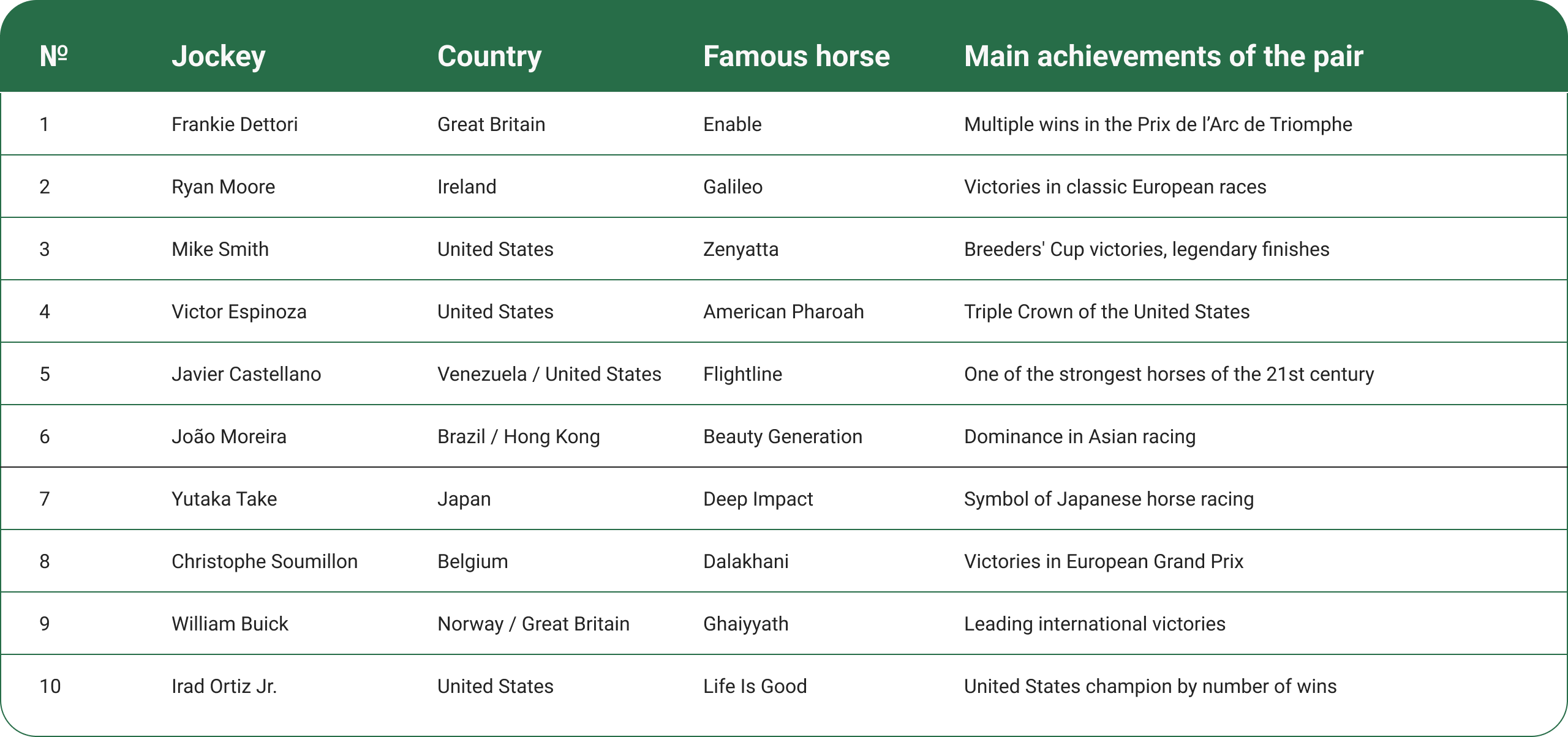Select the Triple Crown of the United States cell
Image resolution: width=1568 pixels, height=737 pixels.
[x=1106, y=312]
